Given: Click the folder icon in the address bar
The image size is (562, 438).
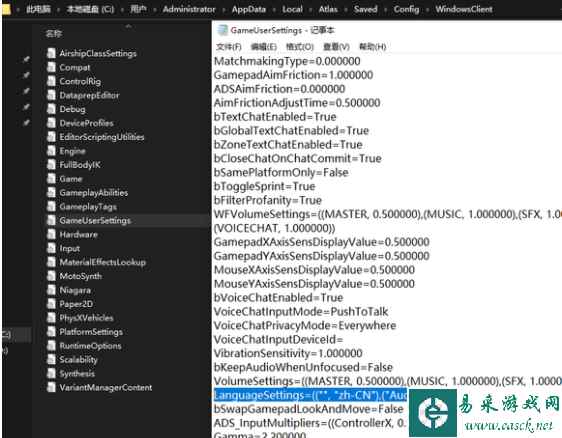Looking at the screenshot, I should [6, 9].
